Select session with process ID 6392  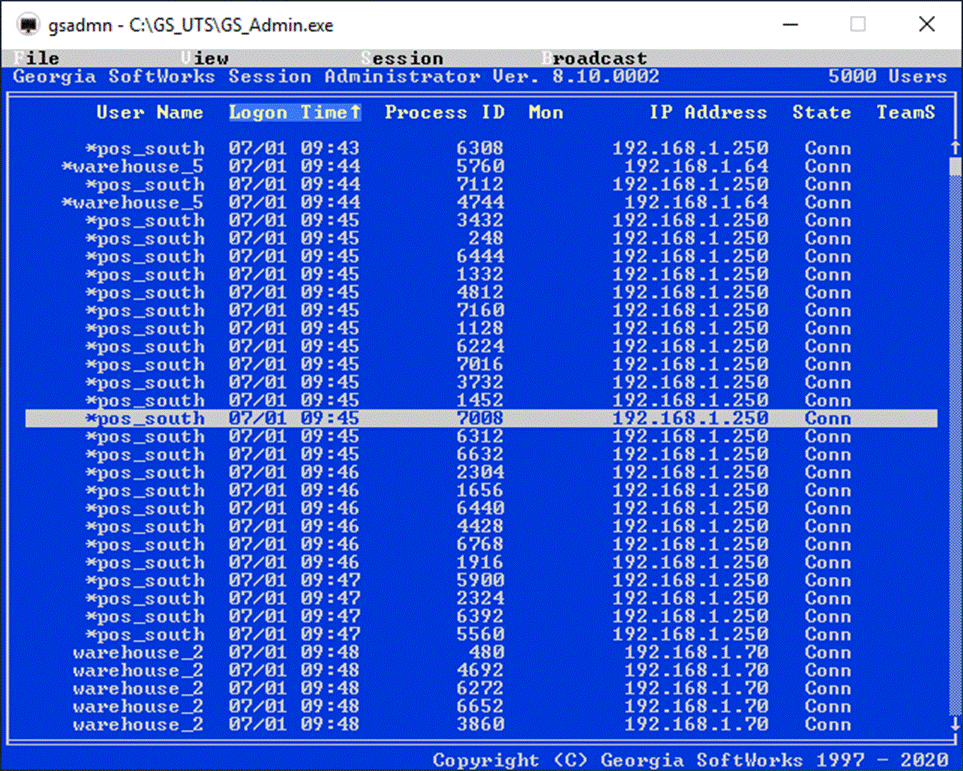click(x=482, y=617)
